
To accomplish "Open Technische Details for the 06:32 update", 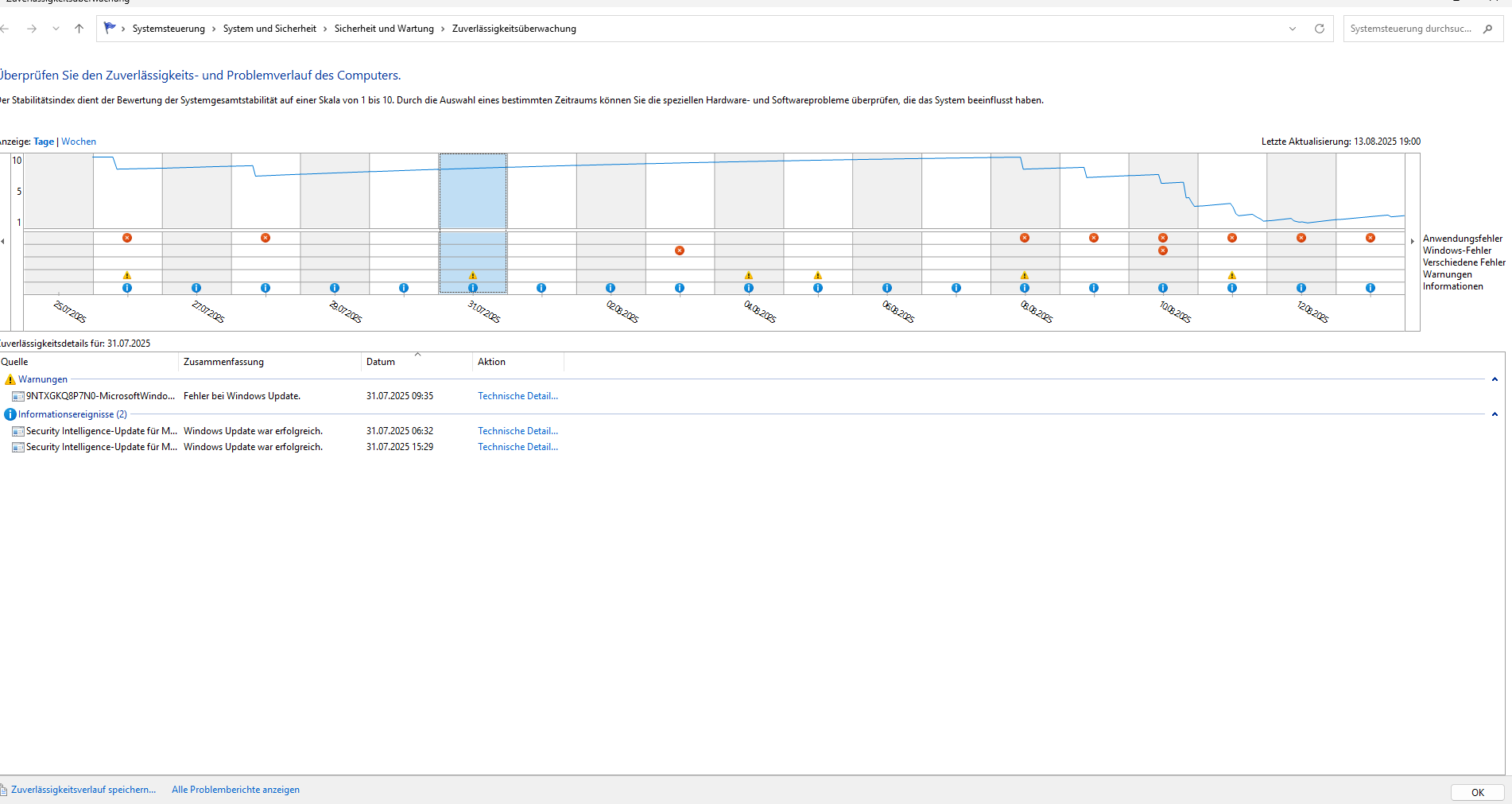I will 518,431.
